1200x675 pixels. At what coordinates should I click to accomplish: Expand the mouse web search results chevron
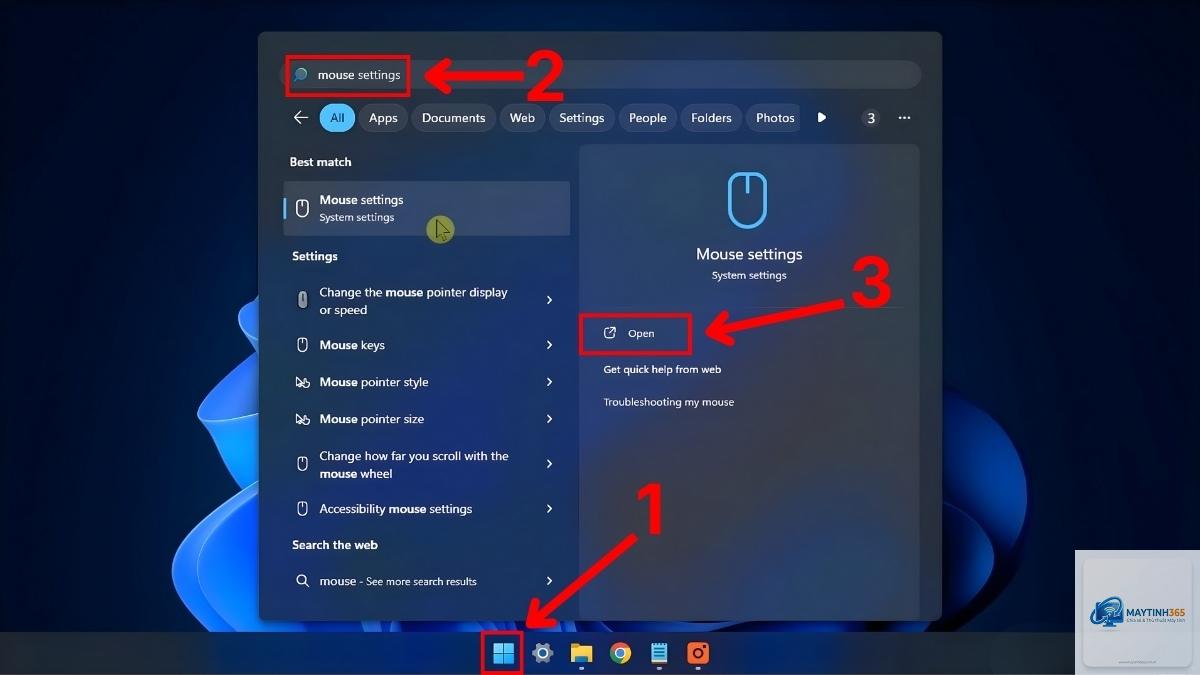(x=549, y=581)
